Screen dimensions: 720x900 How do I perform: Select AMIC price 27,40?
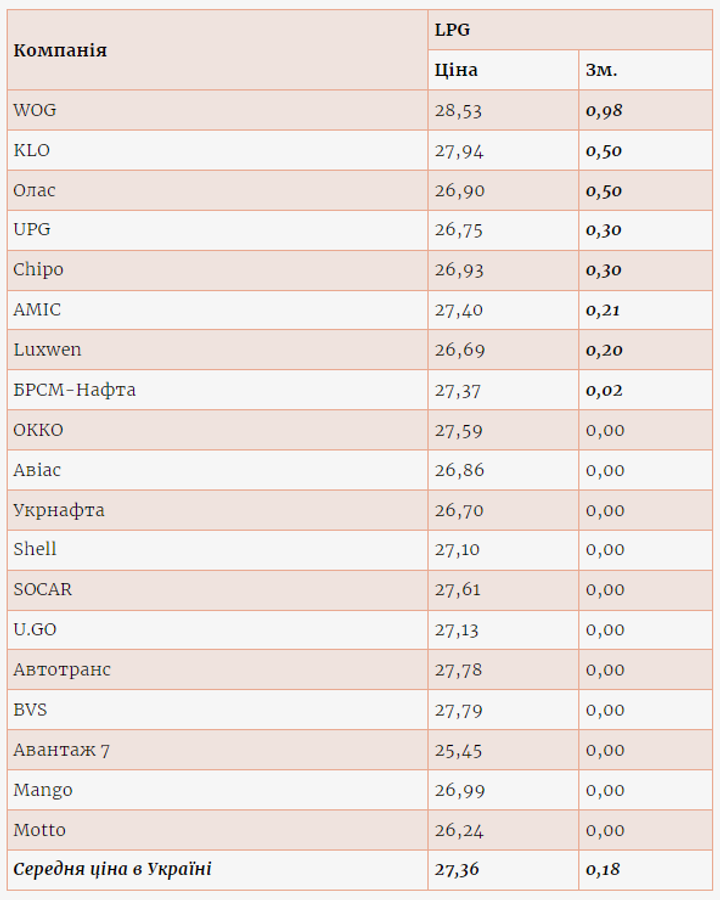pos(458,310)
